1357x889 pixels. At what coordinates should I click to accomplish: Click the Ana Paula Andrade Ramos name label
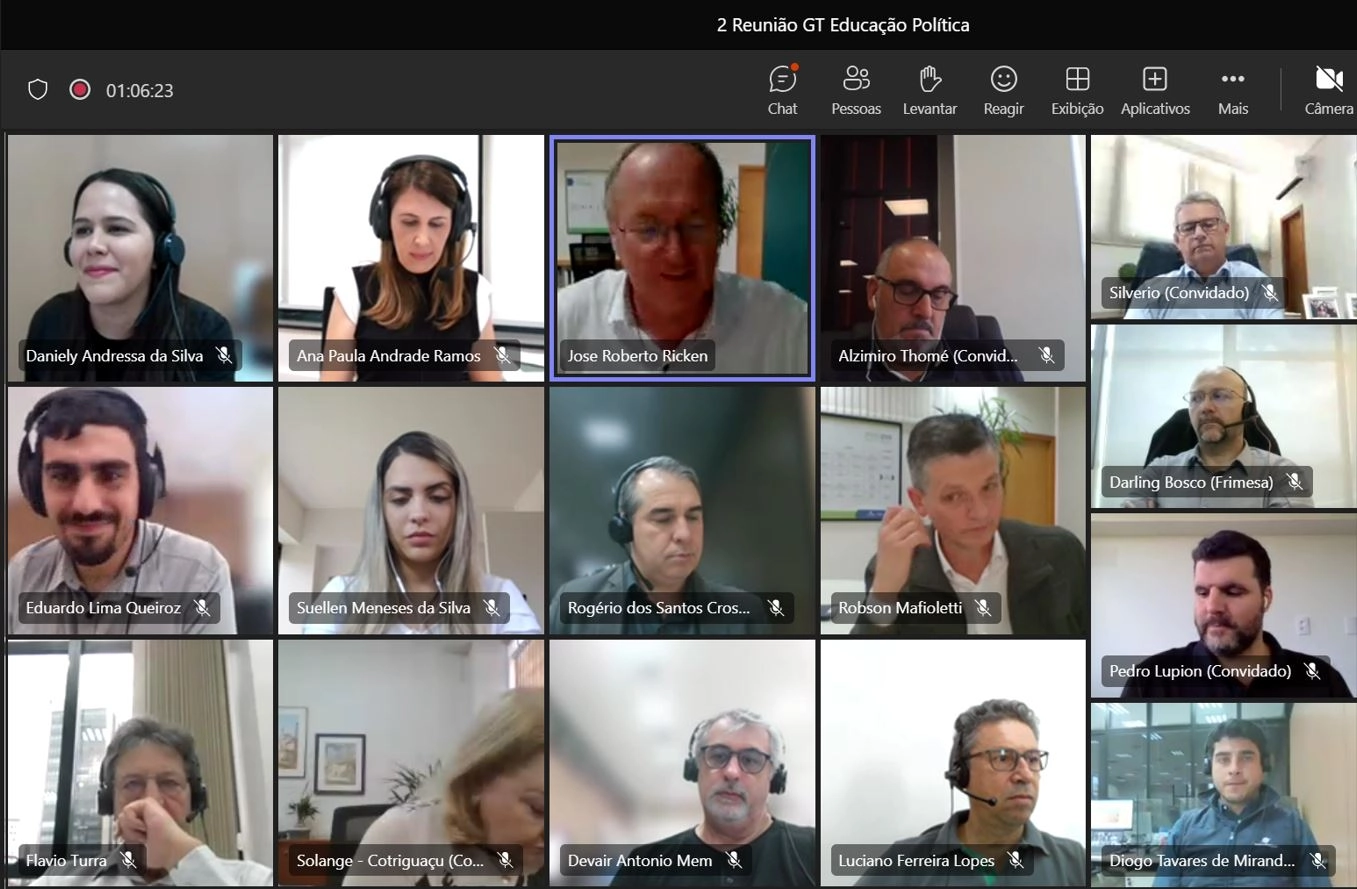[x=389, y=356]
